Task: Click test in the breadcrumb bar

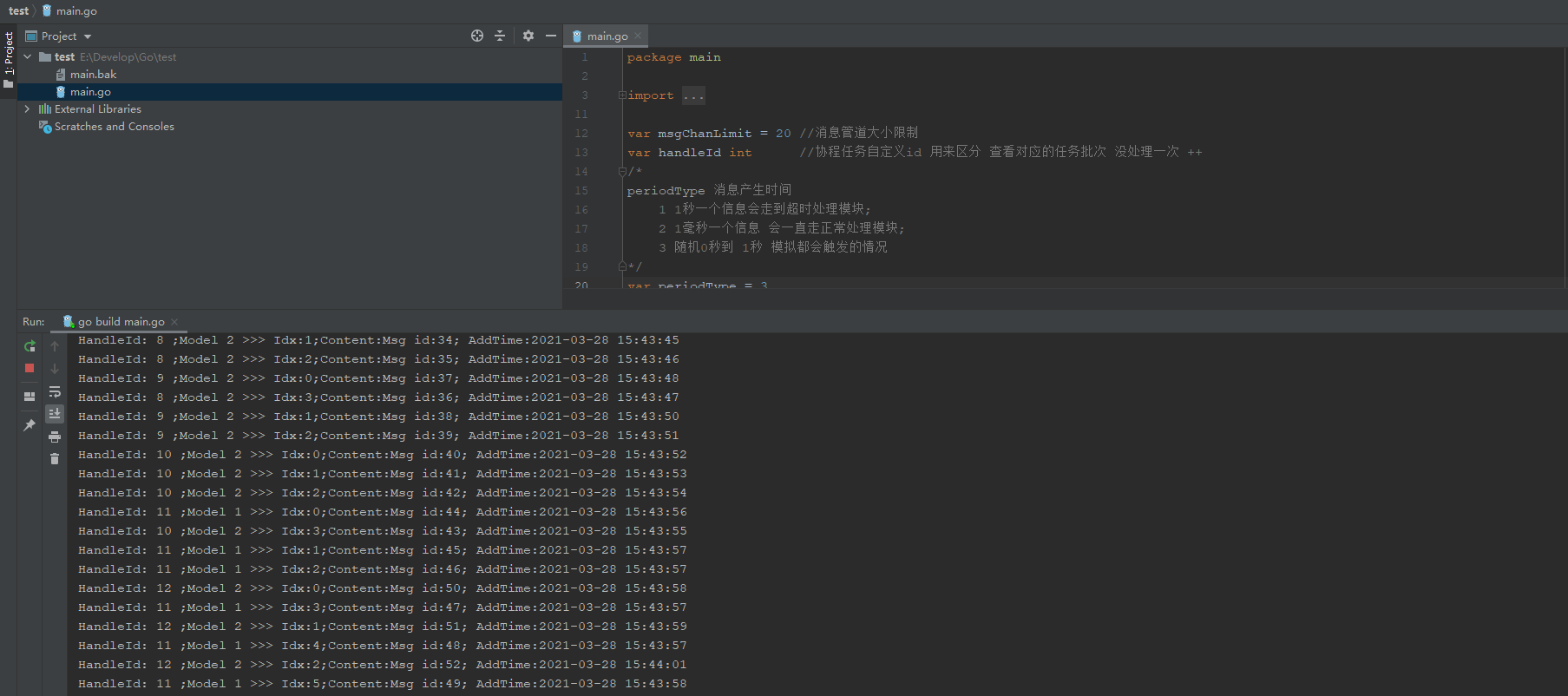Action: coord(18,10)
